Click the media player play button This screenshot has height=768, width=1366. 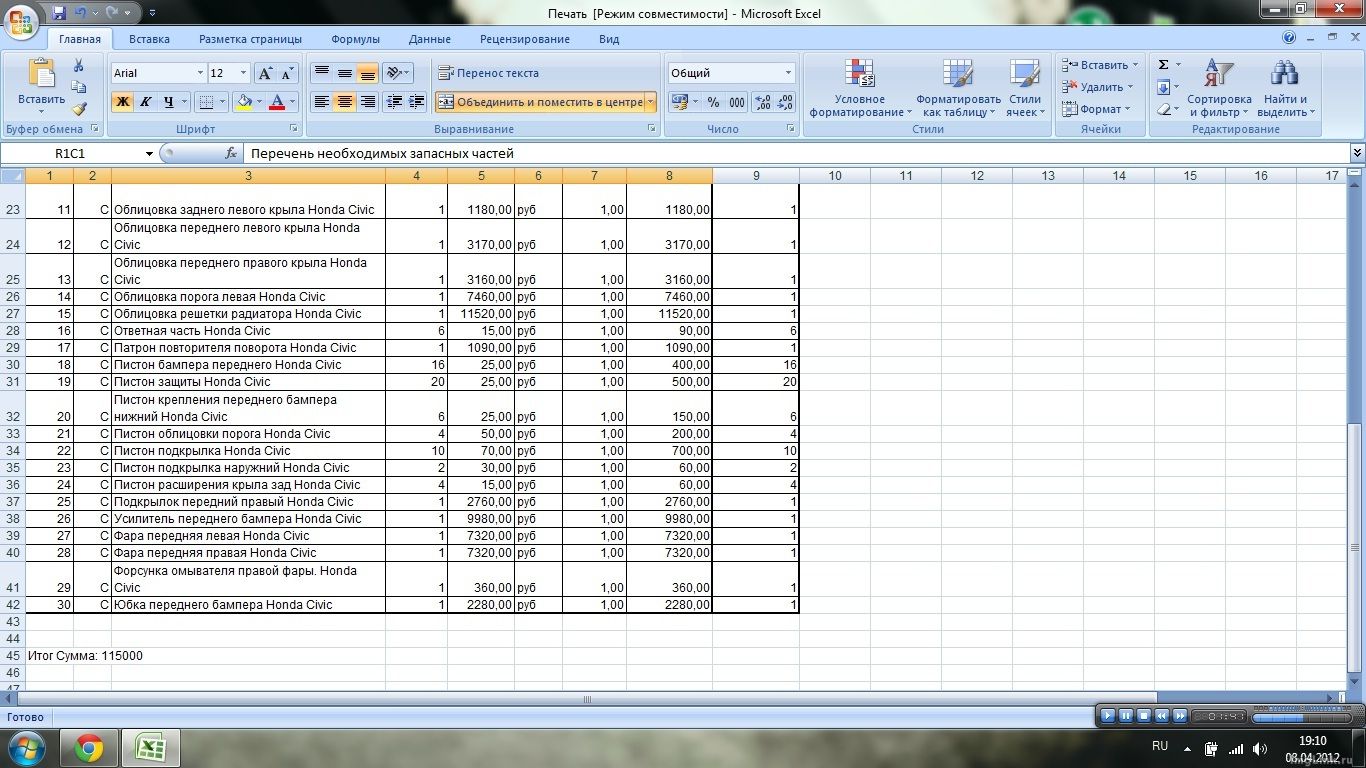1108,716
